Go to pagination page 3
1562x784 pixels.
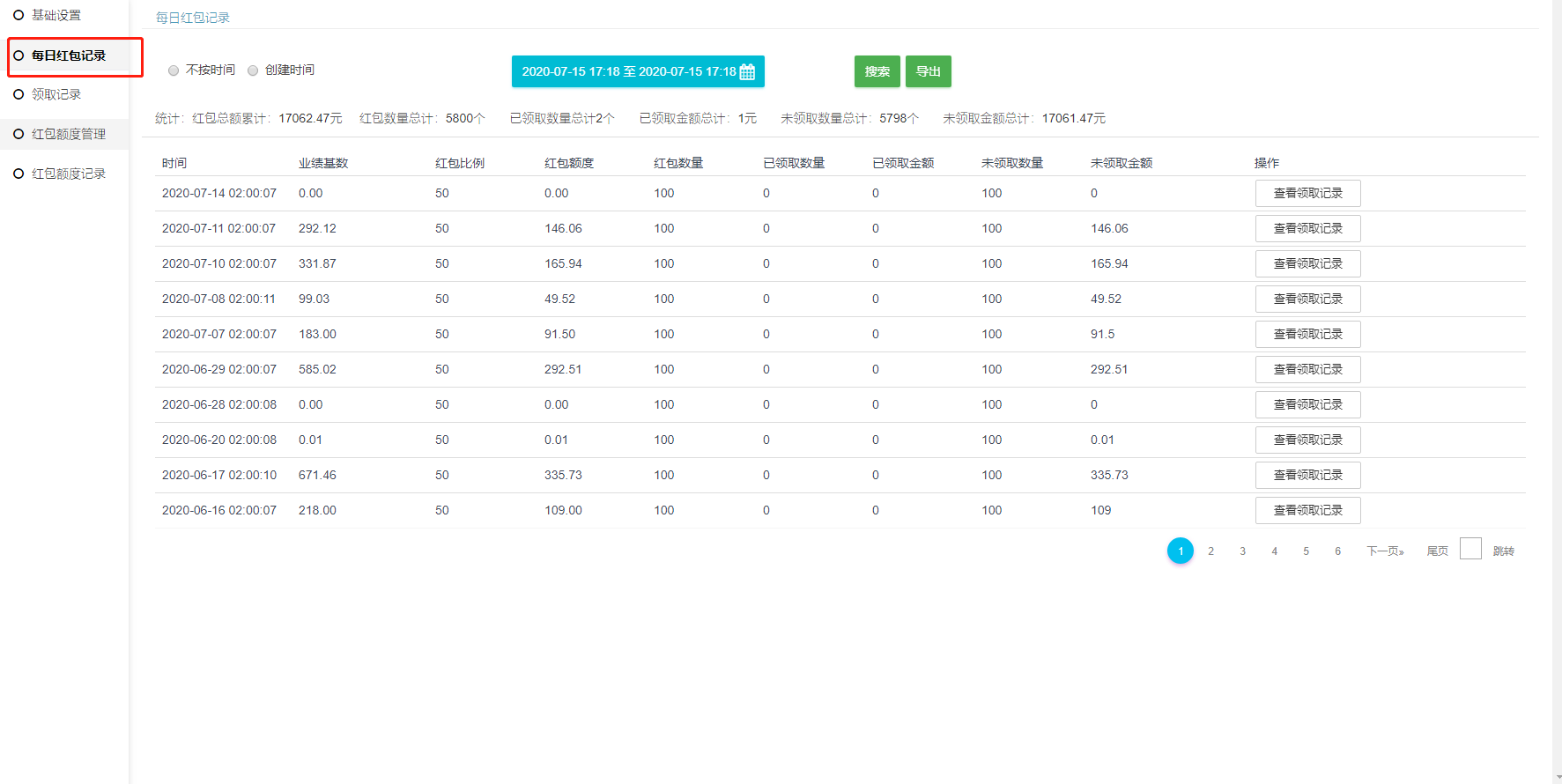pyautogui.click(x=1243, y=551)
